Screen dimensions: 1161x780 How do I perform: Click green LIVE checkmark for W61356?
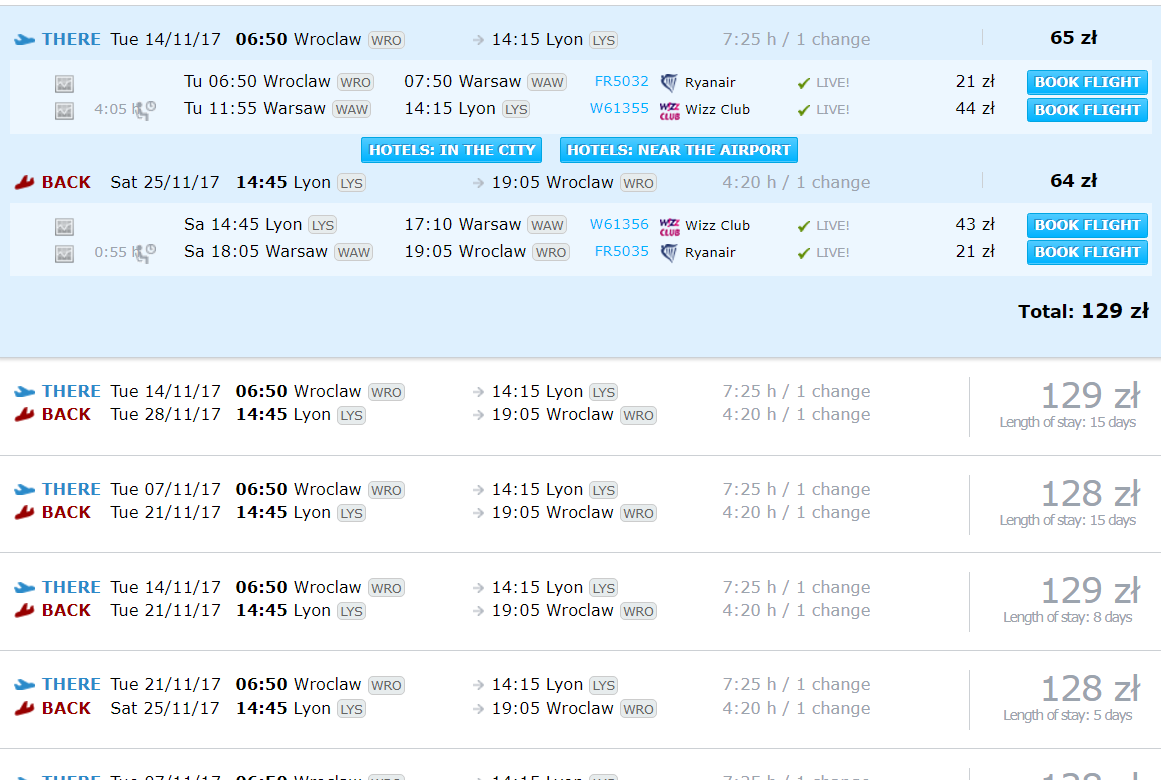coord(803,226)
